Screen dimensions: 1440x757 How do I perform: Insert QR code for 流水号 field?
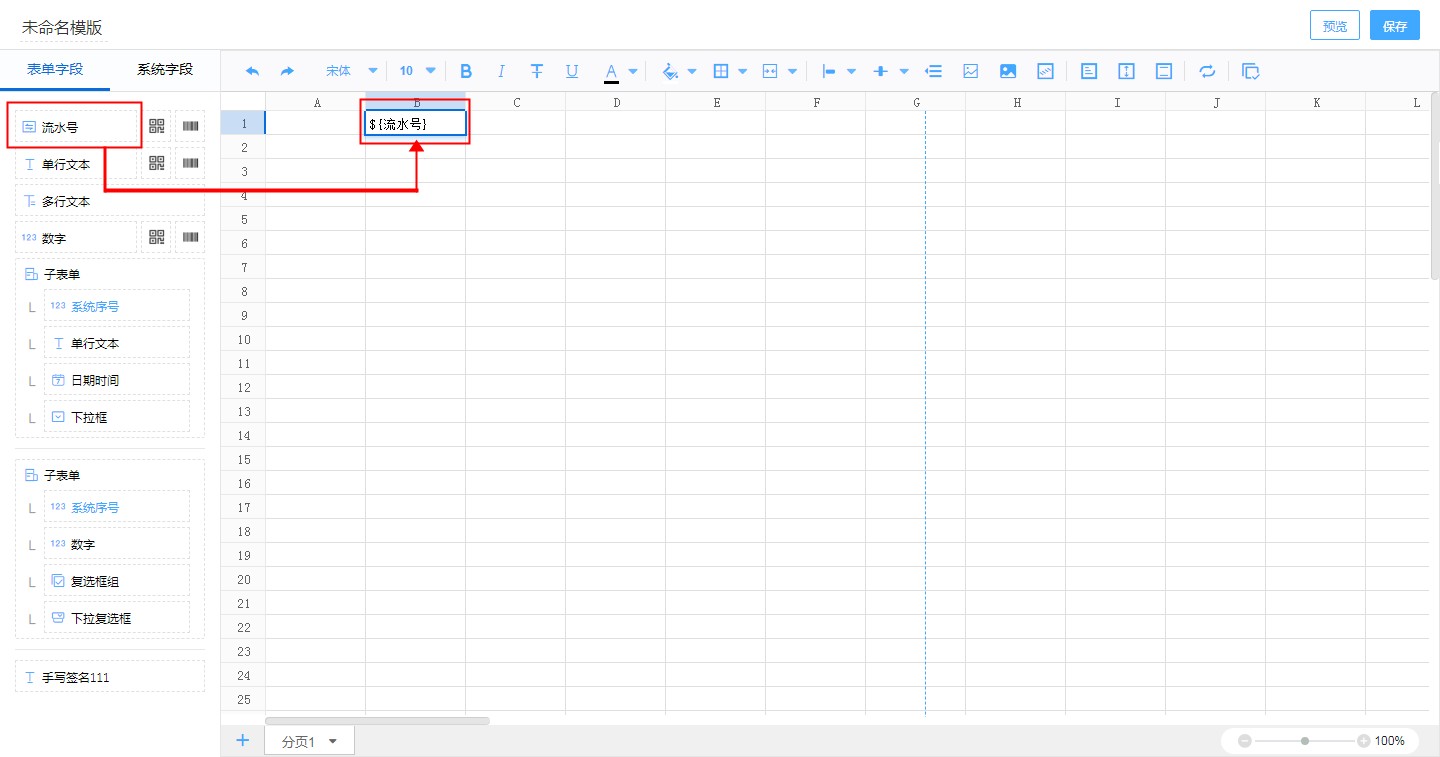[x=157, y=126]
